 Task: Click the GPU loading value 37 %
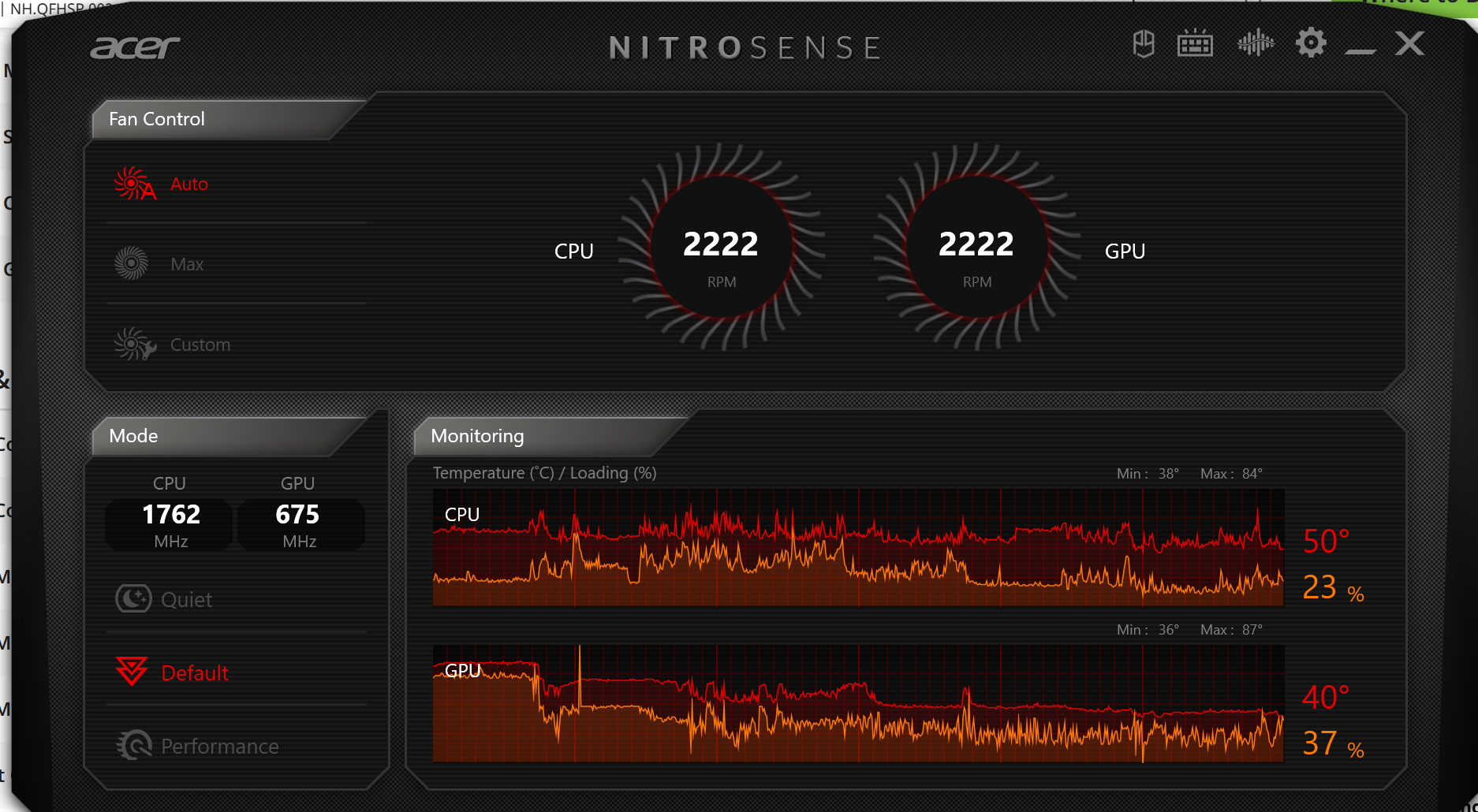1333,743
